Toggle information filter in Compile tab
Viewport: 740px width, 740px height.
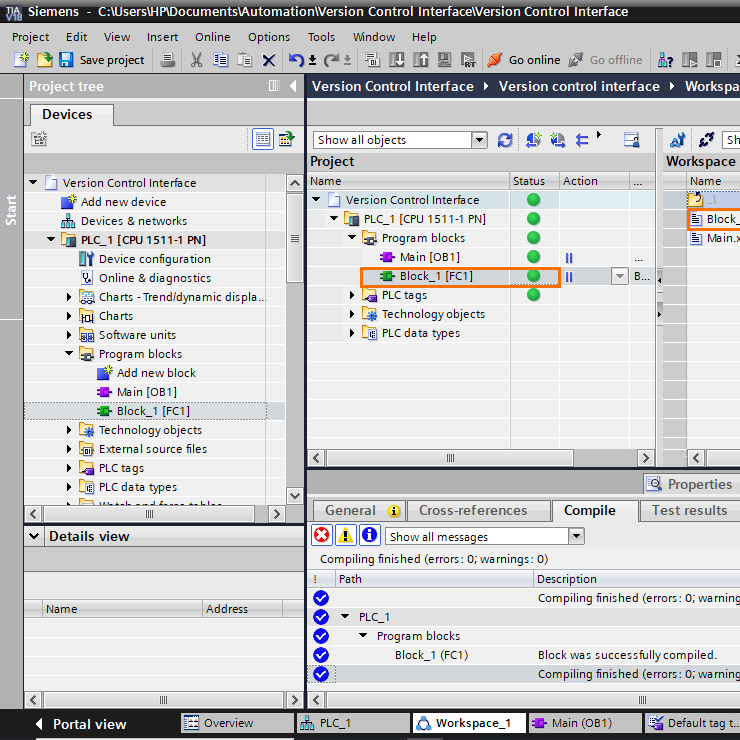[x=370, y=535]
